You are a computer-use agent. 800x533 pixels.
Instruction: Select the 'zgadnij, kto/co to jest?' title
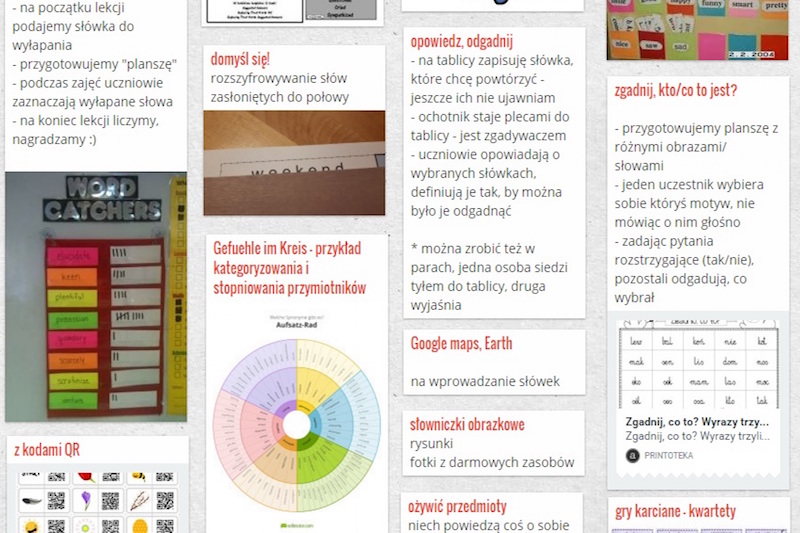[x=676, y=90]
